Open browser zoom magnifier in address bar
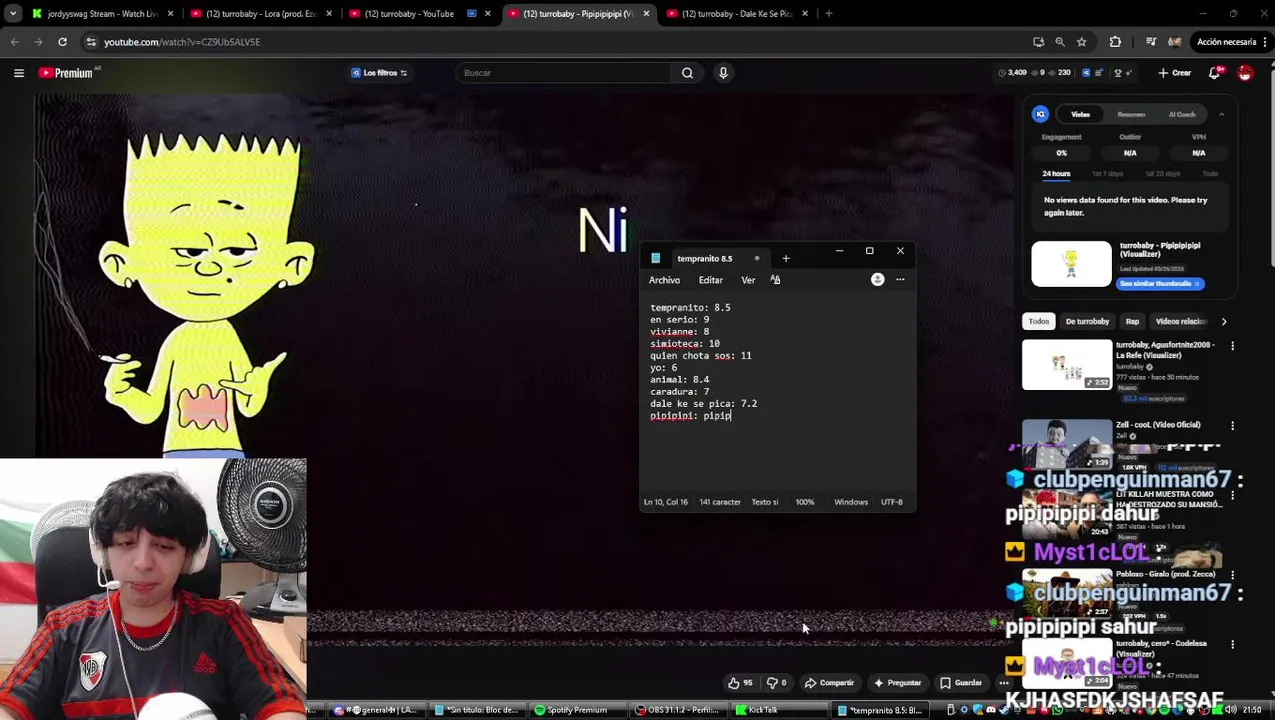The image size is (1275, 720). pyautogui.click(x=1060, y=42)
